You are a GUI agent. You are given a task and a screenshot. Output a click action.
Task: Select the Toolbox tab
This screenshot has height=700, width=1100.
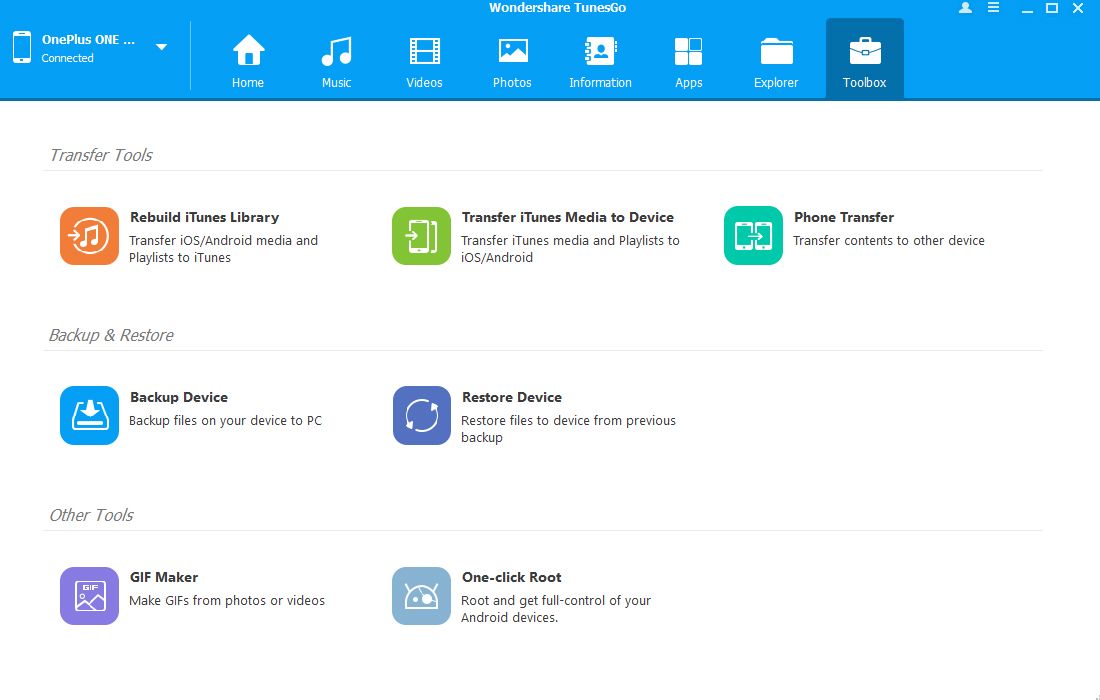tap(864, 61)
